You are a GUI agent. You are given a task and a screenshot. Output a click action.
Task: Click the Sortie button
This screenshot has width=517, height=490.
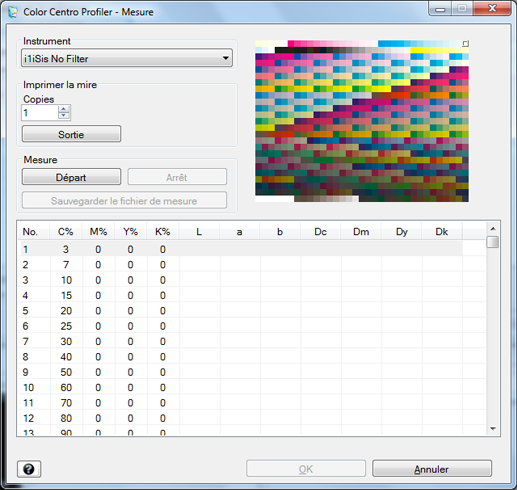tap(71, 134)
